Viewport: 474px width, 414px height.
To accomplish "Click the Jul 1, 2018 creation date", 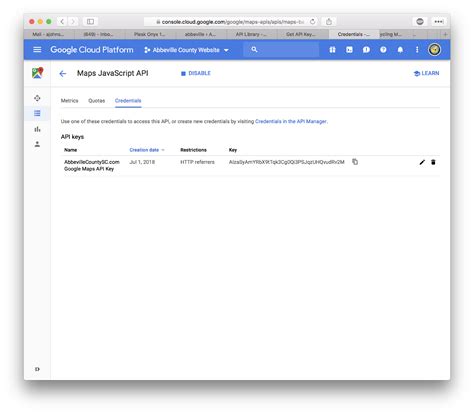I will click(142, 162).
